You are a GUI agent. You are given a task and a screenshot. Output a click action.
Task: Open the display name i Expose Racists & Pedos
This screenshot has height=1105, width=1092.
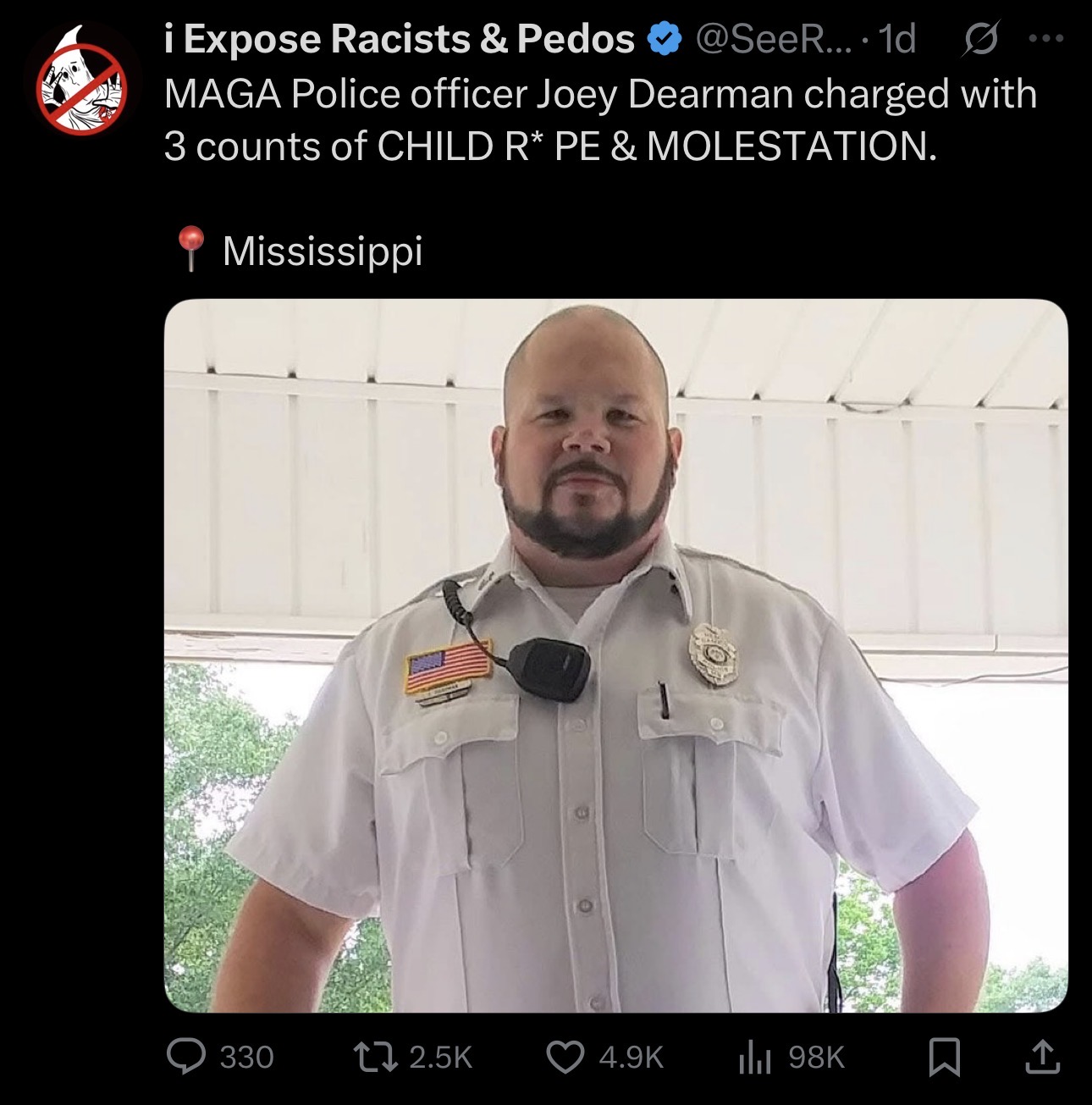pos(400,39)
